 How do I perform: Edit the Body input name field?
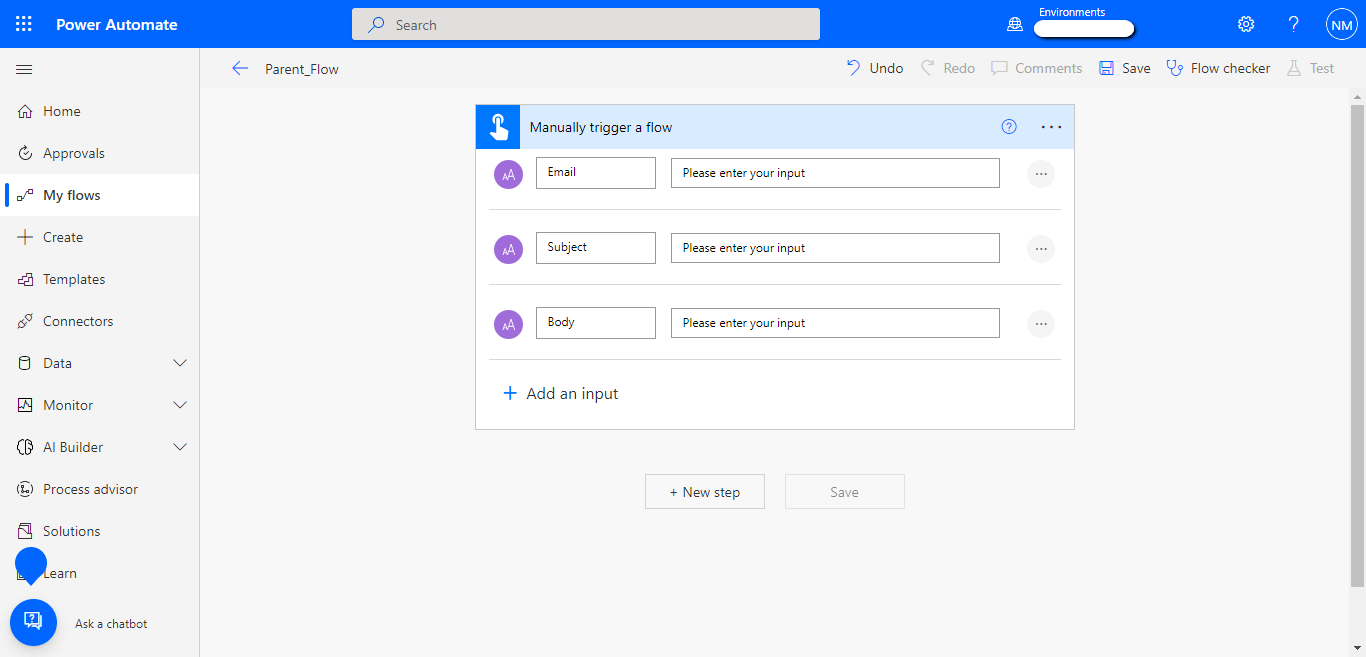(x=596, y=322)
